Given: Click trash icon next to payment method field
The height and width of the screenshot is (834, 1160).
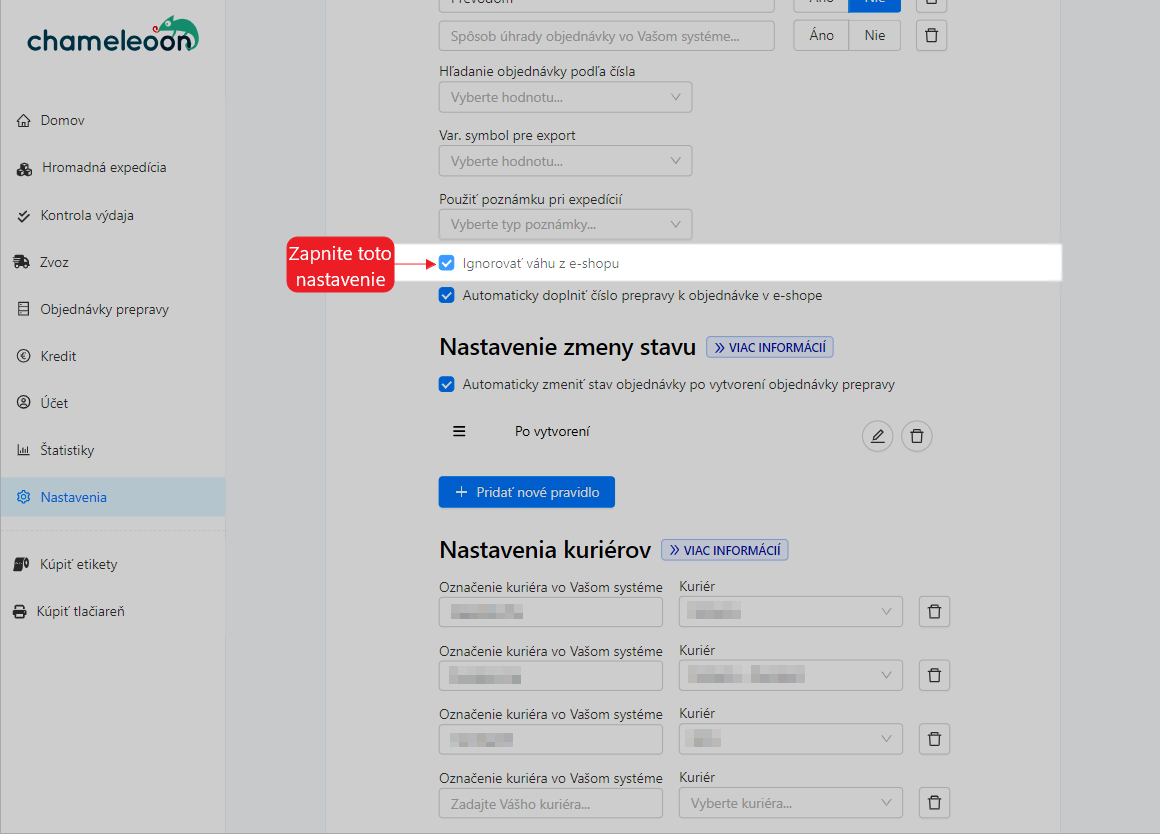Looking at the screenshot, I should [x=931, y=36].
